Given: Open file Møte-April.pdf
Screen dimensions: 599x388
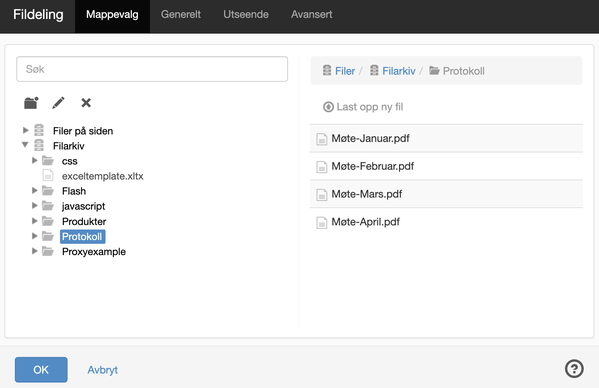Looking at the screenshot, I should [x=366, y=222].
